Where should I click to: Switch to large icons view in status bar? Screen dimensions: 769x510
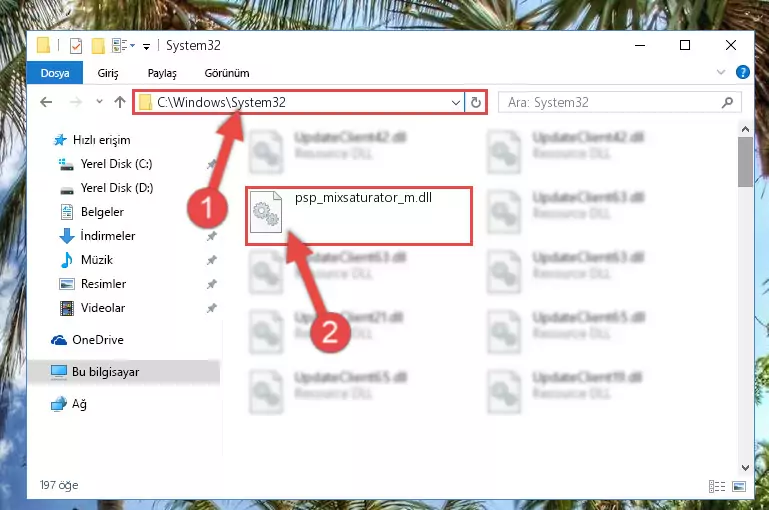pyautogui.click(x=739, y=486)
